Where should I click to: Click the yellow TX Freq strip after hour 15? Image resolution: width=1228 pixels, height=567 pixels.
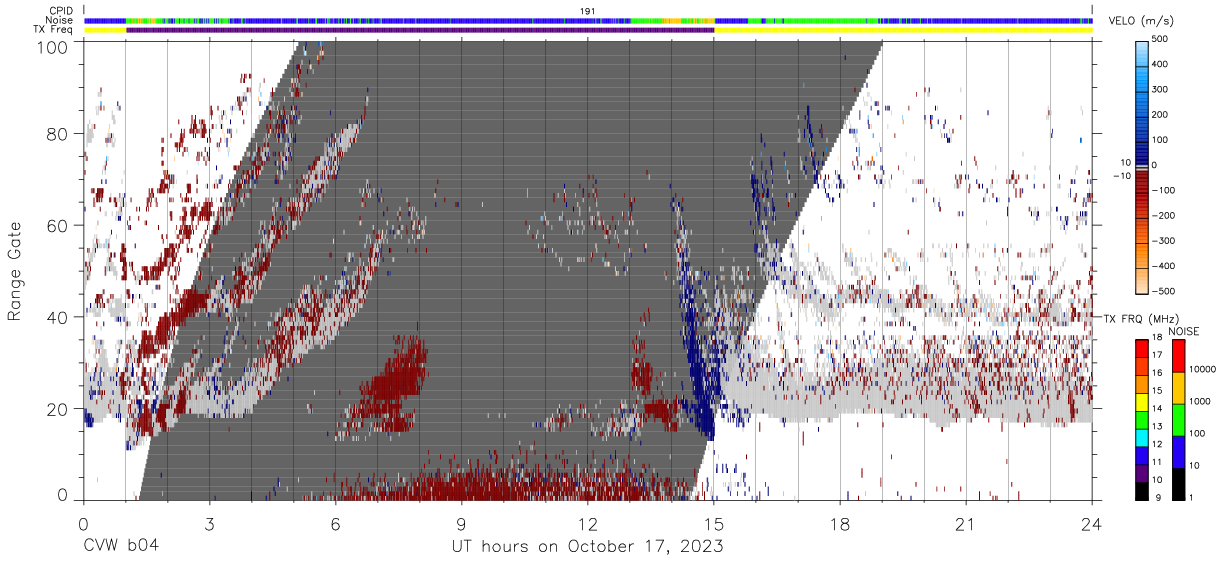click(903, 30)
